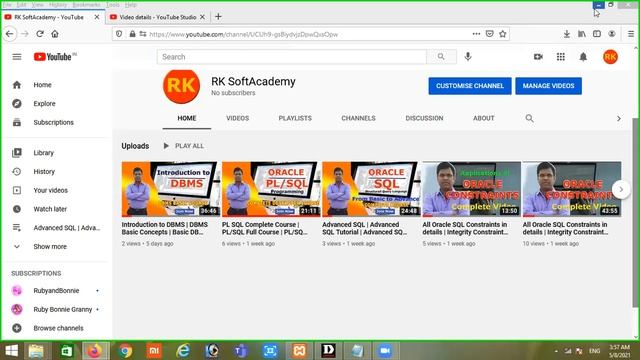Open the page actions three-dot menu
Viewport: 640px width, 360px height.
coord(476,34)
